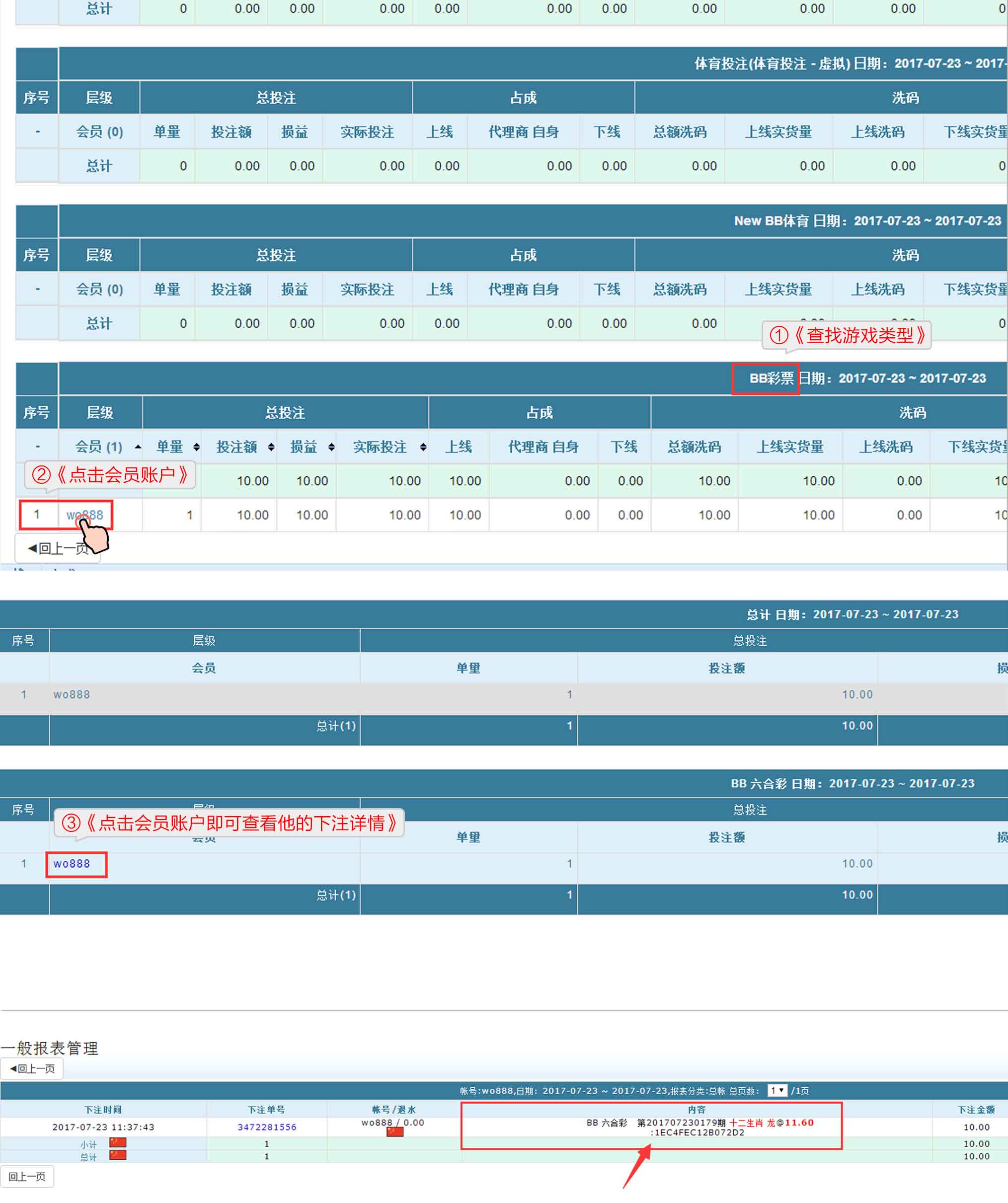Open wo888 link in BB 六合彩 table
1008x1203 pixels.
72,864
